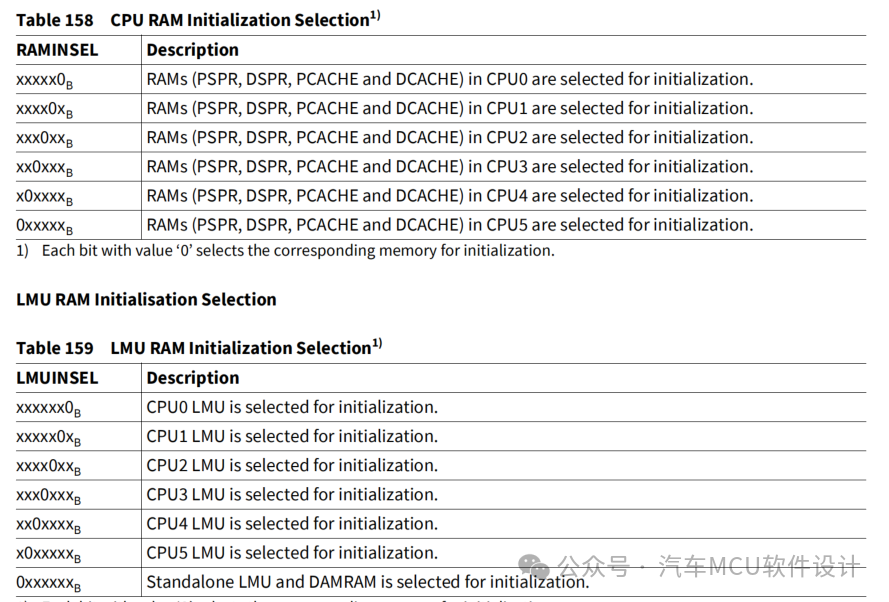Select the xxx0xxB RAMINSEL cell
The width and height of the screenshot is (889, 602).
pos(44,139)
